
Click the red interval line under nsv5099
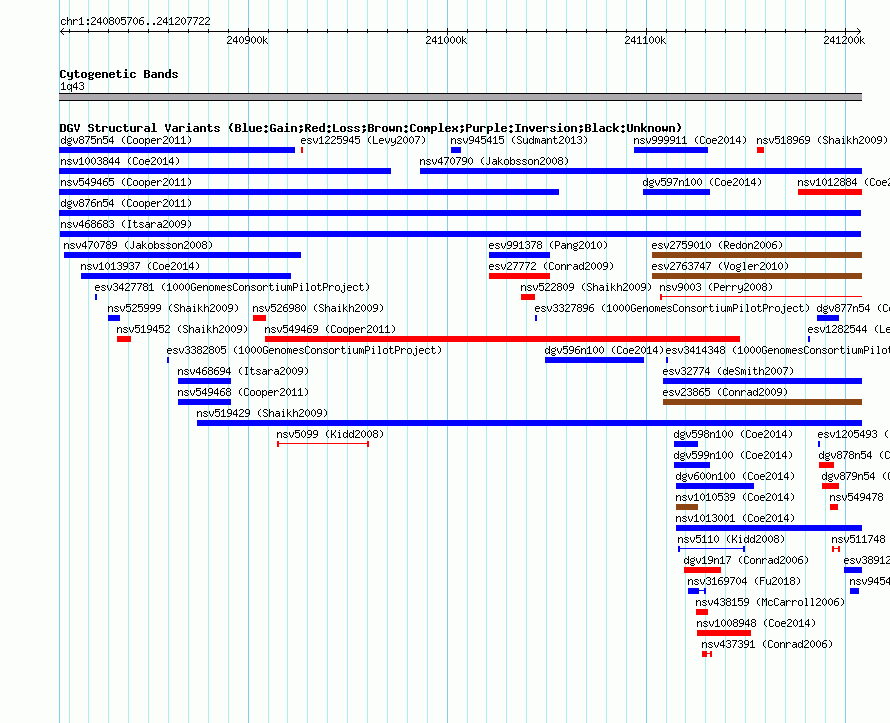[x=323, y=444]
